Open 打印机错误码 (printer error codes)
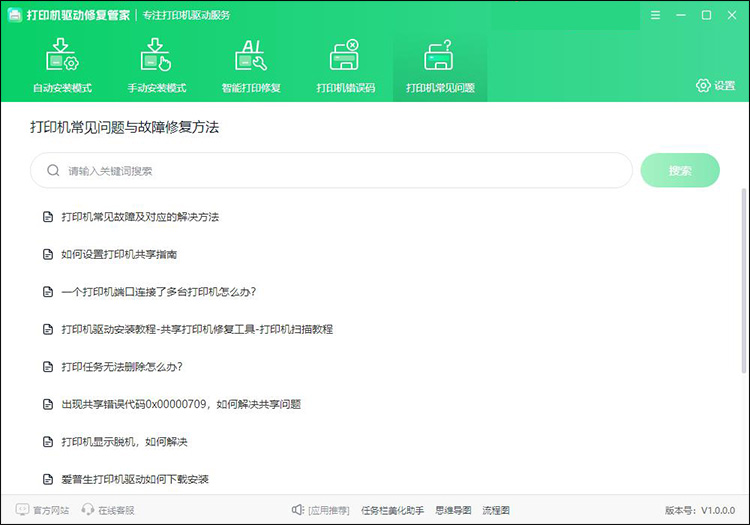Screen dimensions: 750x525 [345, 67]
